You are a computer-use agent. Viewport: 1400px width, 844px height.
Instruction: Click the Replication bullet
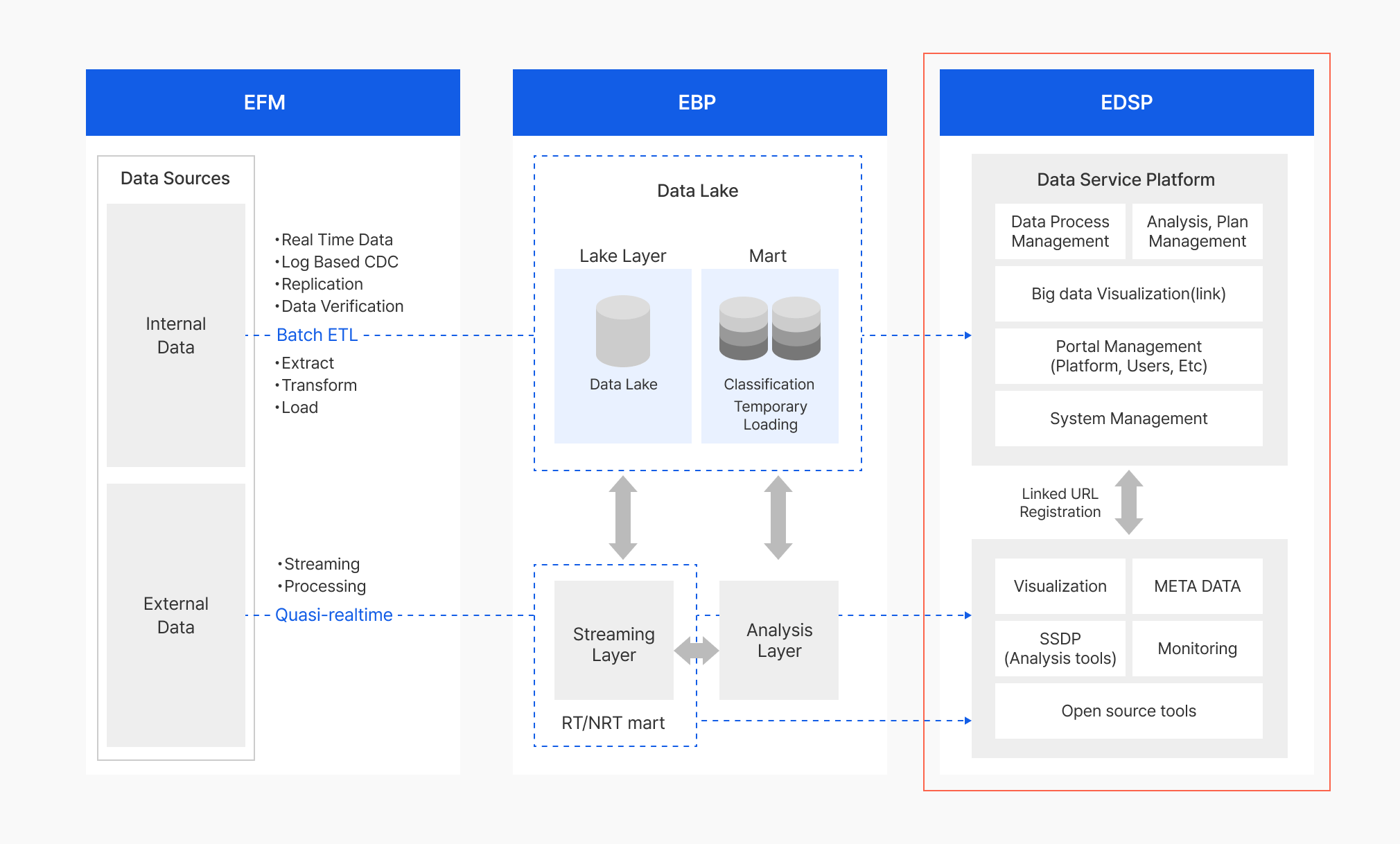(x=319, y=284)
